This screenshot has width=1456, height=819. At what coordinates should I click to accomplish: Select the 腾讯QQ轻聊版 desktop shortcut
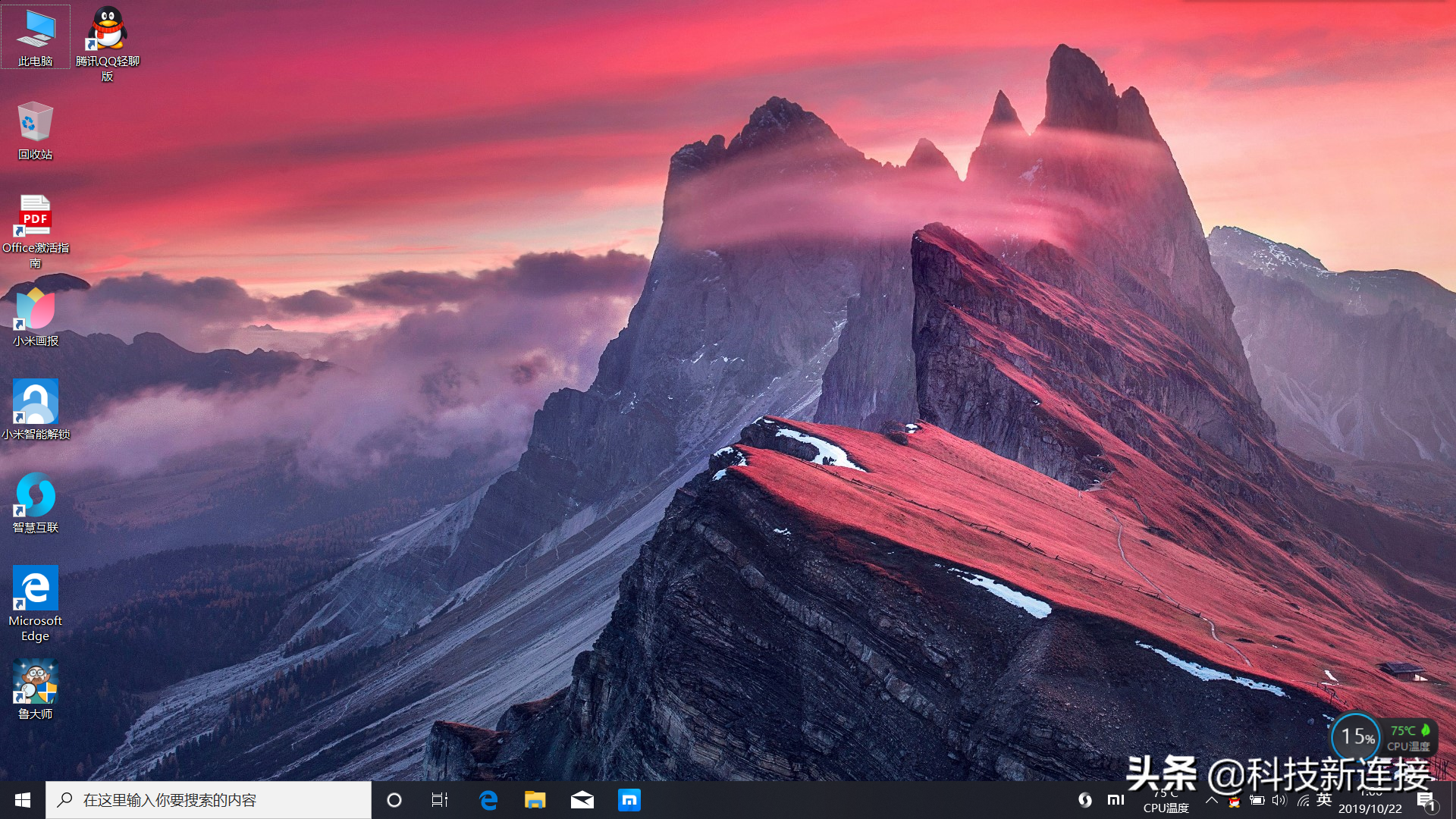108,44
